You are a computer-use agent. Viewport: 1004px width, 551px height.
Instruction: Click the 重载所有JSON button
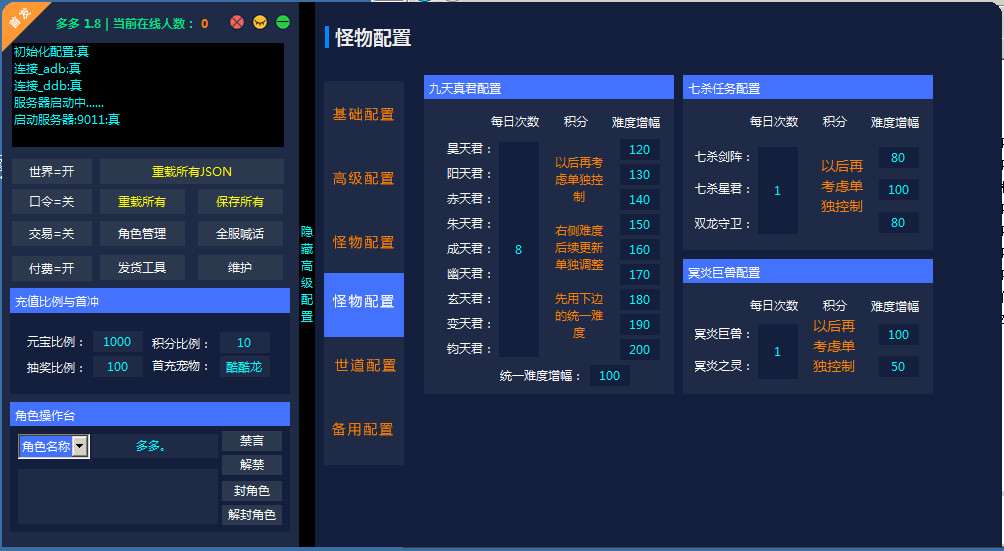[x=191, y=172]
